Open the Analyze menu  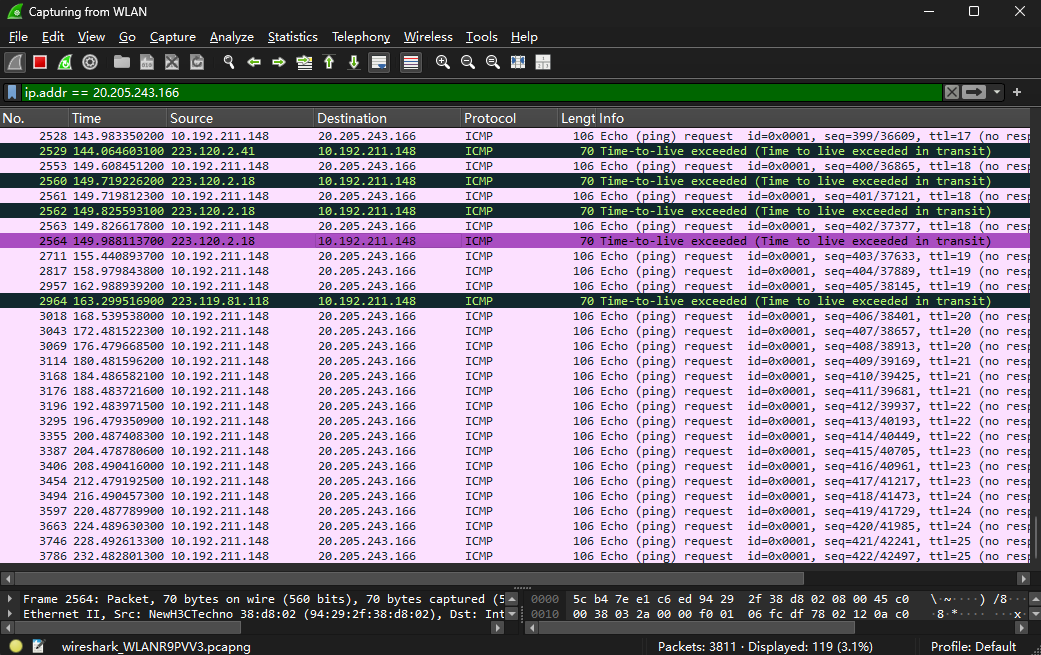point(232,37)
